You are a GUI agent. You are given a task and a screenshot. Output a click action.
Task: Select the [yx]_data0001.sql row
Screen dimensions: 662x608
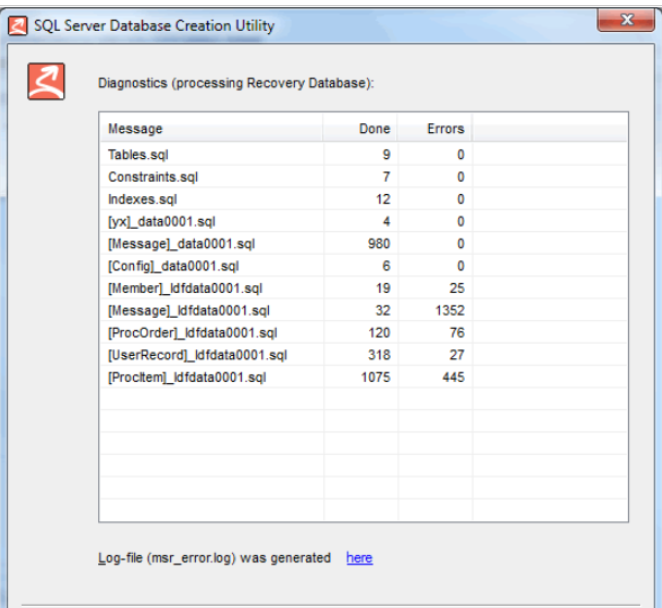pos(364,222)
